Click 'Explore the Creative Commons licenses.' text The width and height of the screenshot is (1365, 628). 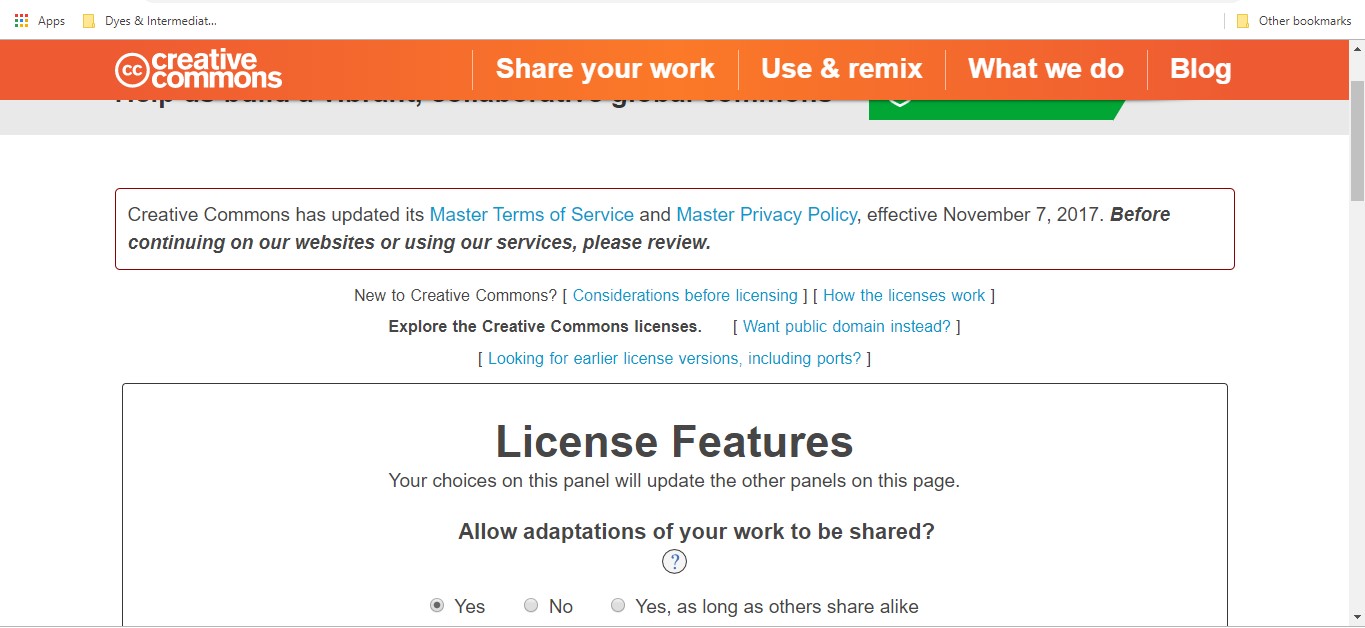[x=545, y=326]
